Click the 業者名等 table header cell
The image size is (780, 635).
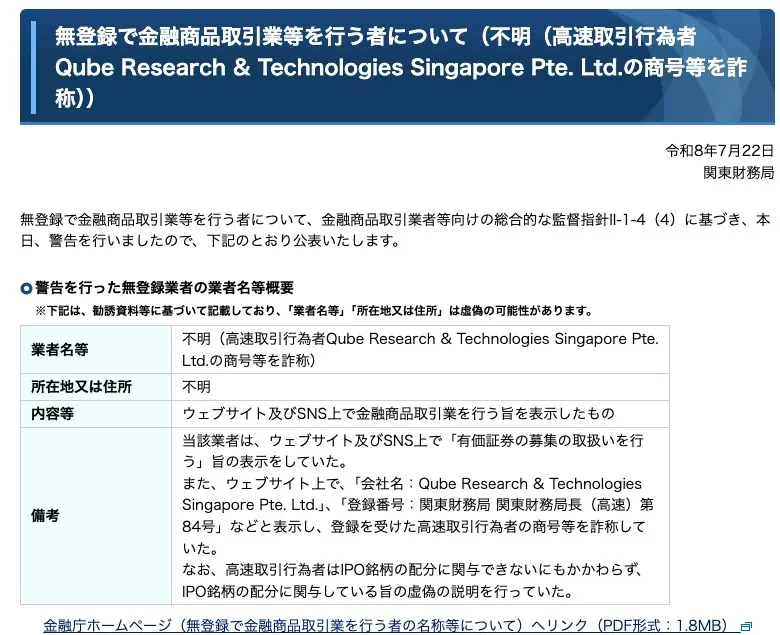96,350
